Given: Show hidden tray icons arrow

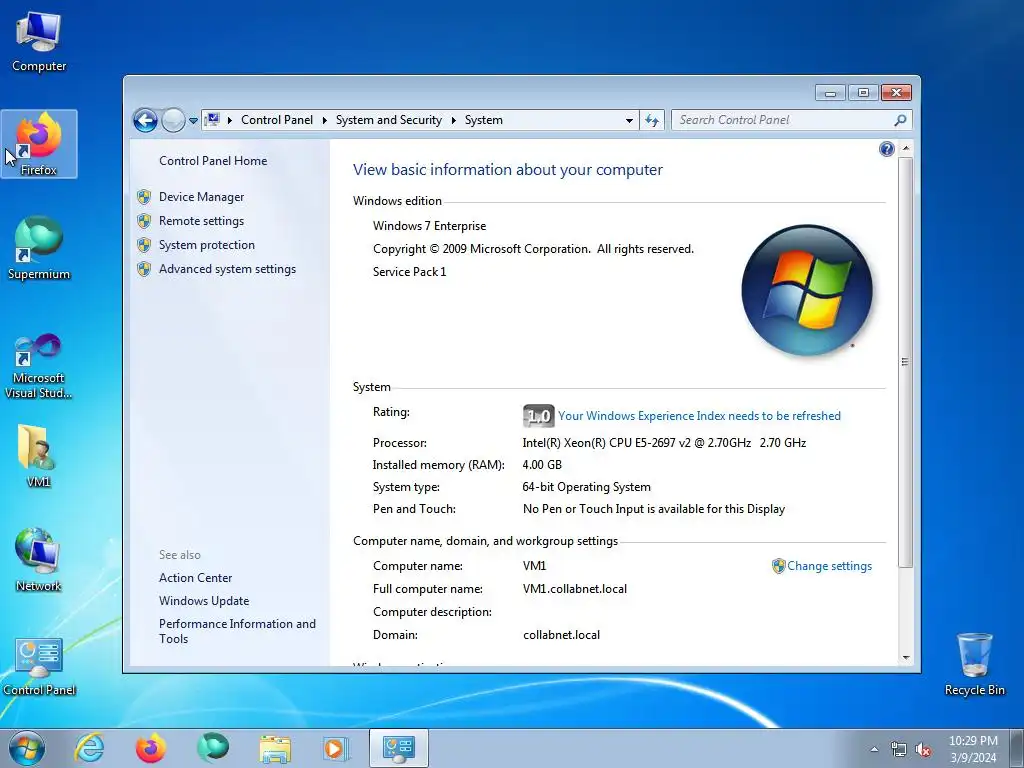Looking at the screenshot, I should pos(874,750).
